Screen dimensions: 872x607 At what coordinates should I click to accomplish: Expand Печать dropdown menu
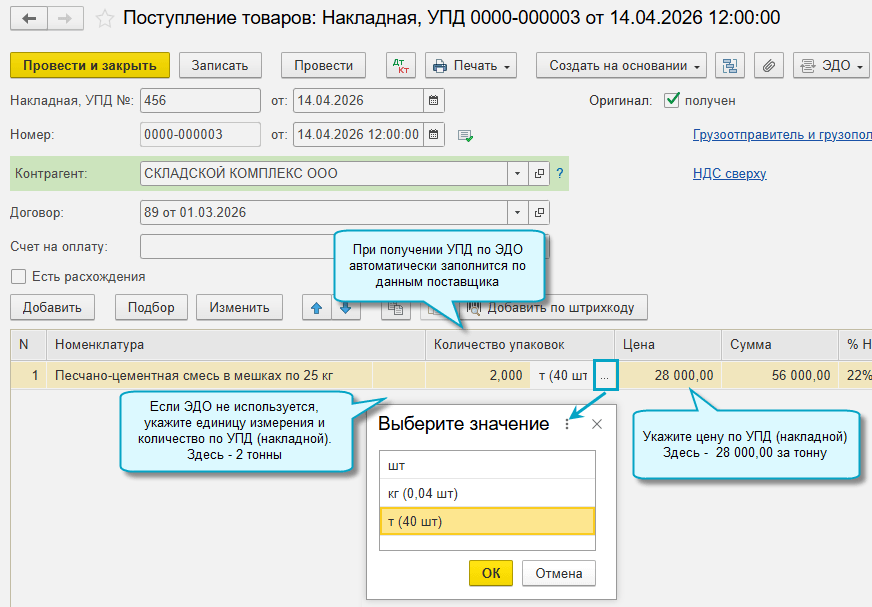coord(471,66)
